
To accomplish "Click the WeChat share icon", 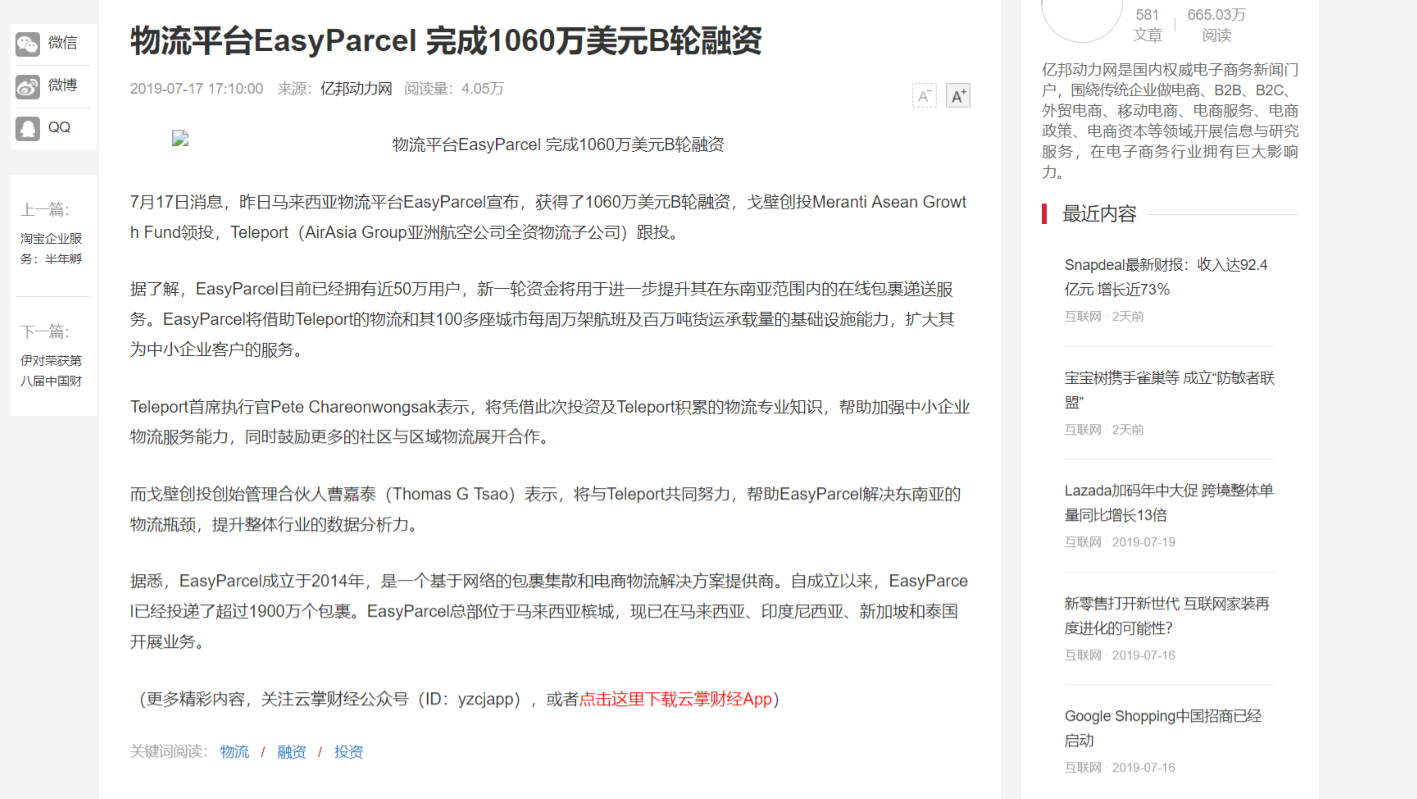I will pos(28,43).
